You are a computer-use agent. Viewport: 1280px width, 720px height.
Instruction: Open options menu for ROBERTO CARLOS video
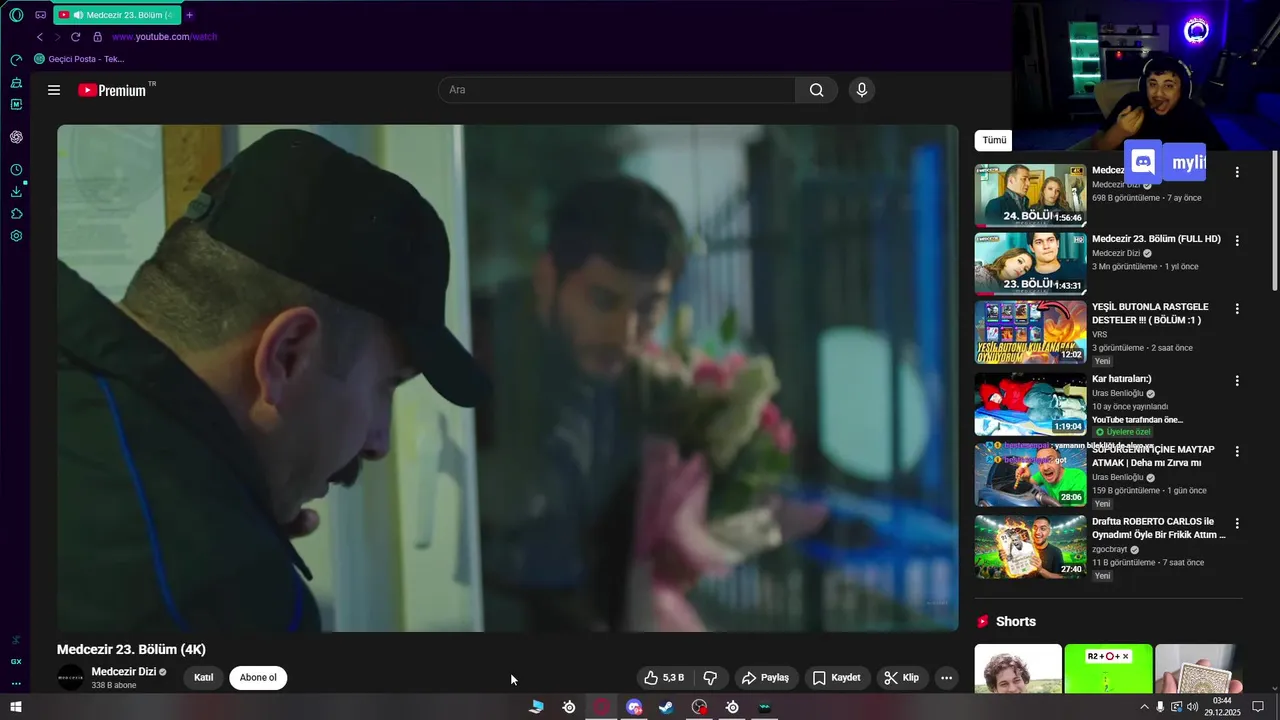coord(1237,523)
